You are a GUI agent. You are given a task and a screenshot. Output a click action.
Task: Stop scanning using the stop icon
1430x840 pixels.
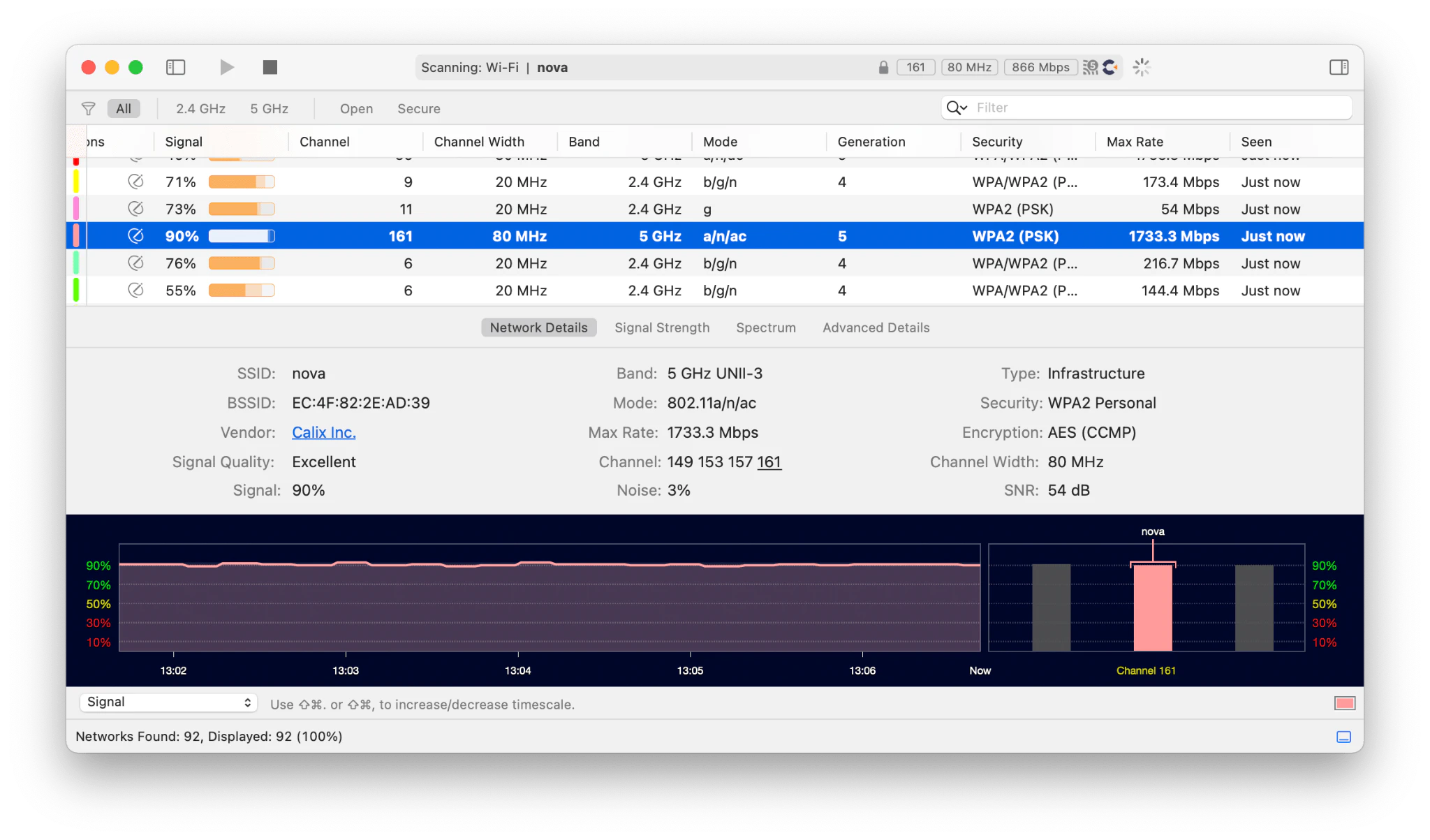pos(270,67)
